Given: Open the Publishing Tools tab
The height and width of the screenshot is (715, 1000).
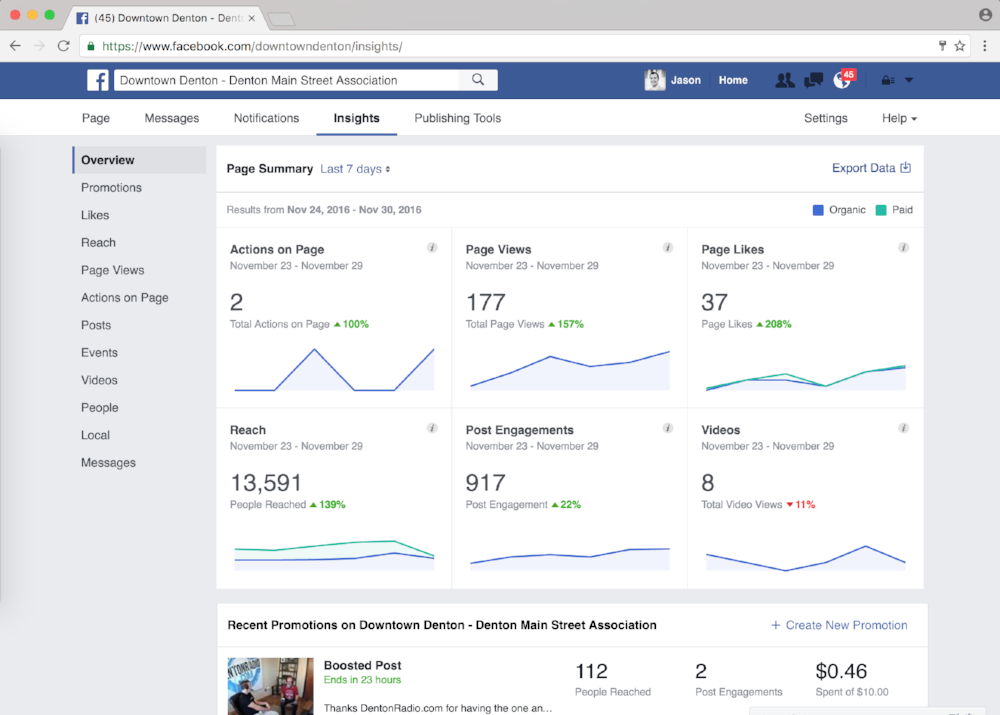Looking at the screenshot, I should click(x=457, y=118).
